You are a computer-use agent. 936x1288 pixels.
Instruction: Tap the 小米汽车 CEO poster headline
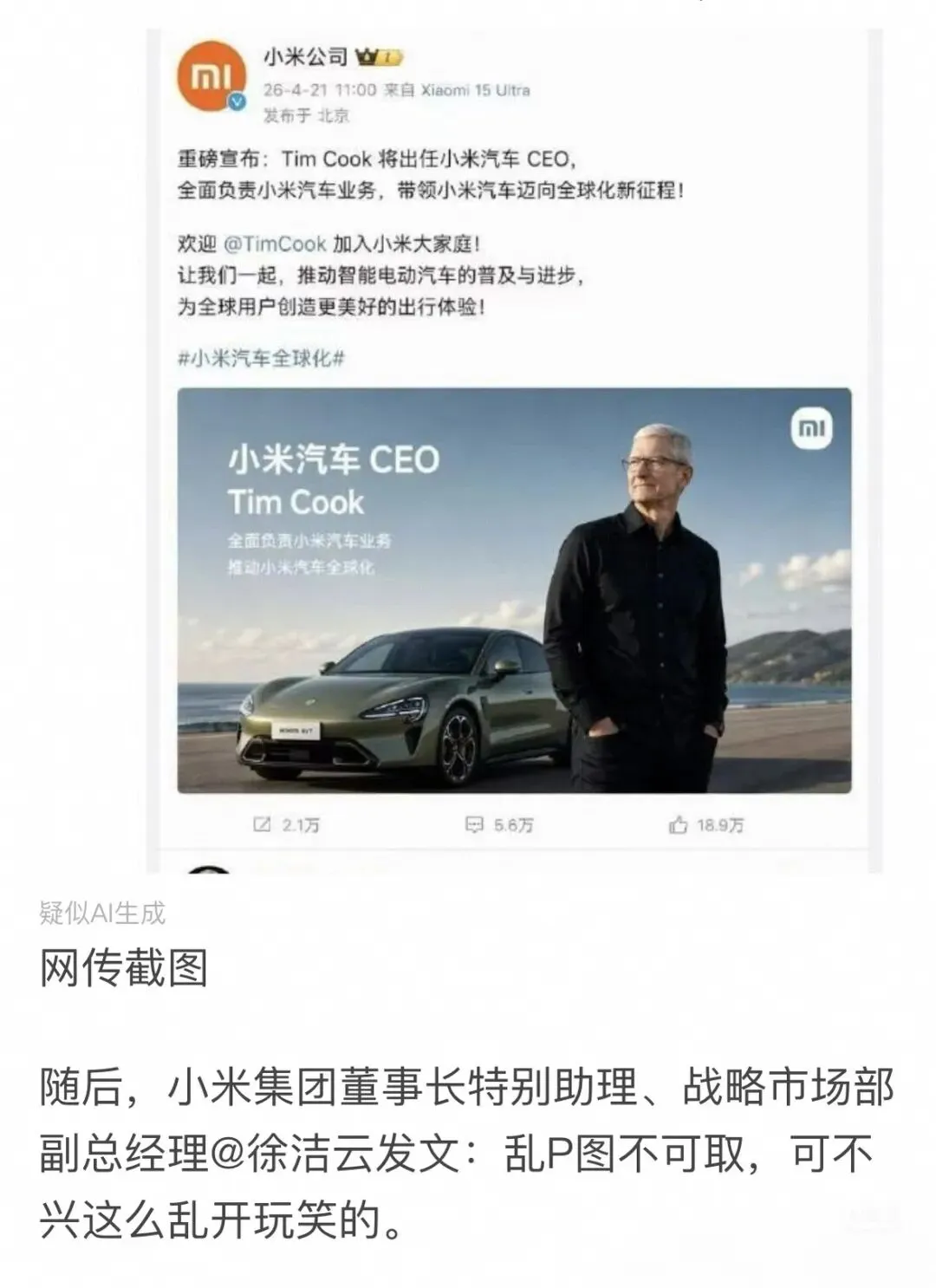pyautogui.click(x=334, y=459)
